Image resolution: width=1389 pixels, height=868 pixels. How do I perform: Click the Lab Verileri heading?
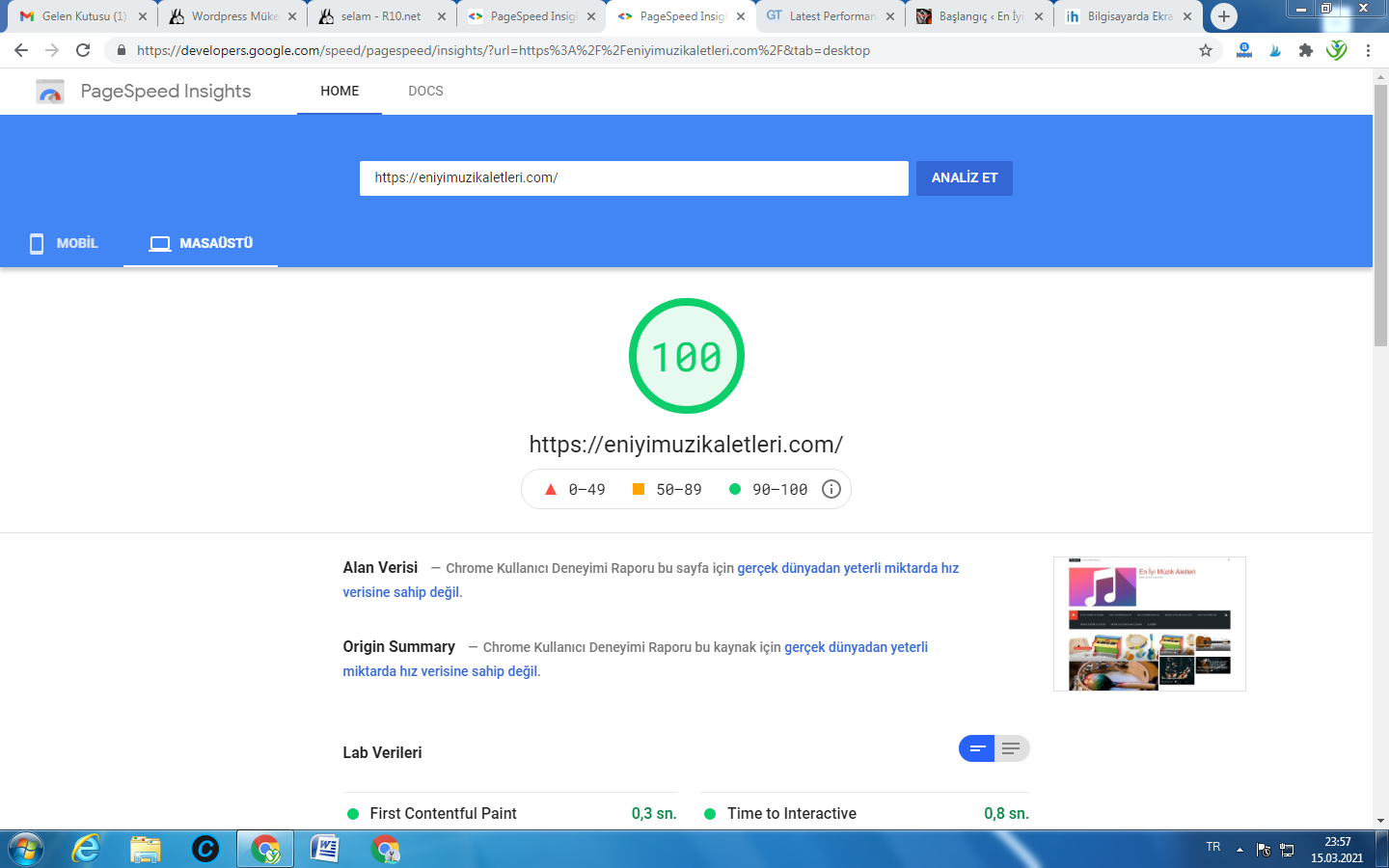tap(382, 753)
